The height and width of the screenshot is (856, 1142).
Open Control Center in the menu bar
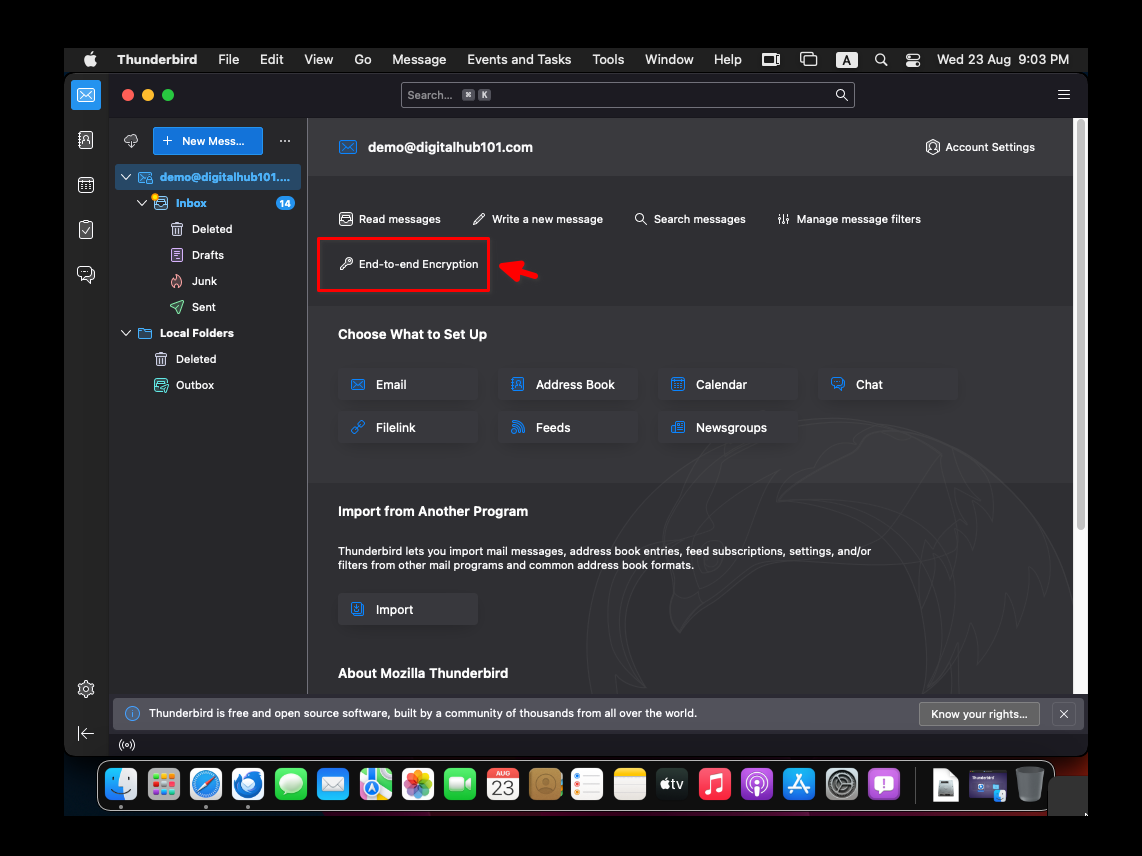click(x=913, y=60)
